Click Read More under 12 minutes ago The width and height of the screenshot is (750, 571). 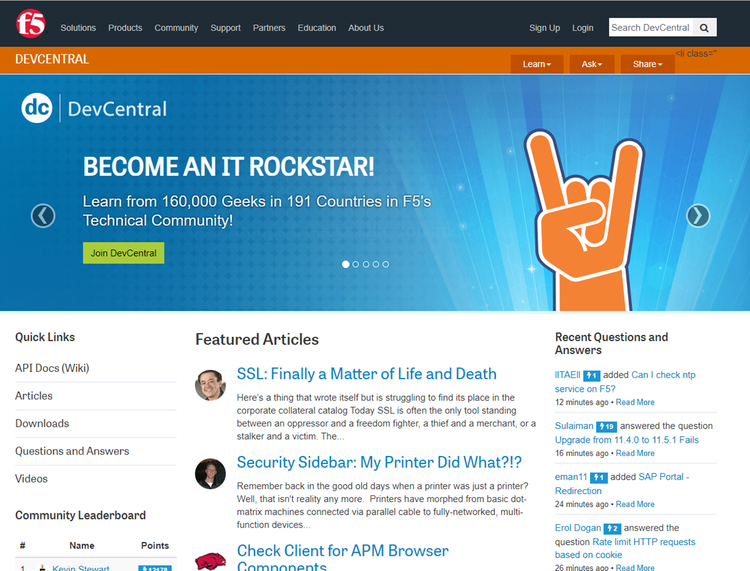[x=635, y=402]
